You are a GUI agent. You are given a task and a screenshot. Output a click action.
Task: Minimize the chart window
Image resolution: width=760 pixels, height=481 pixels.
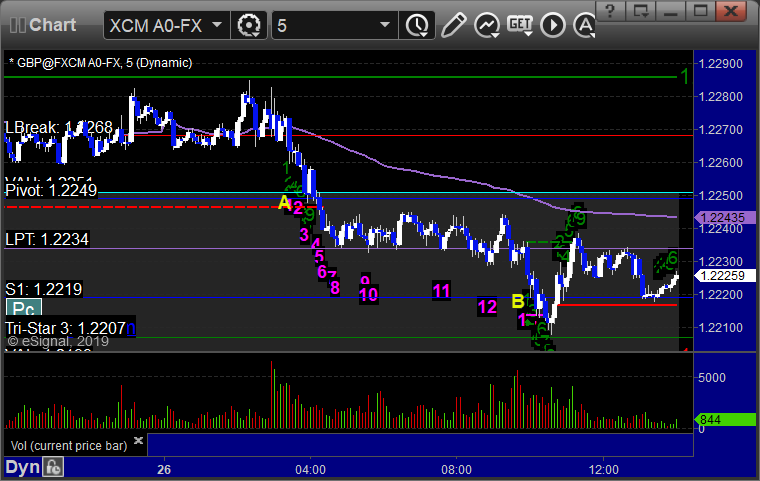coord(670,11)
